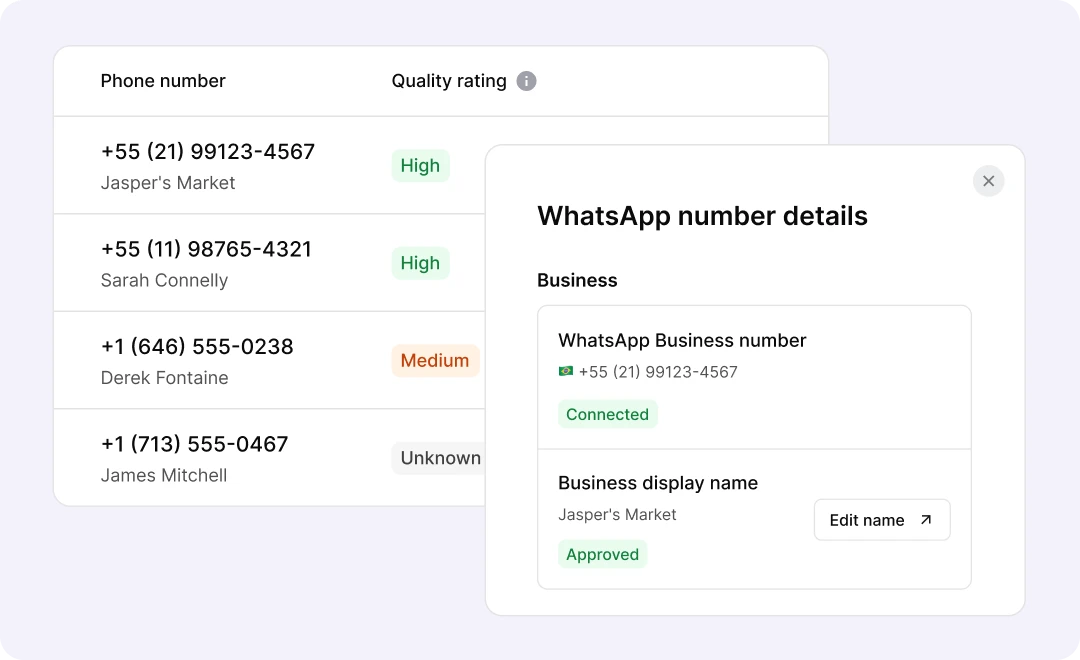
Task: Select Jasper's Market name in phone table
Action: pyautogui.click(x=167, y=183)
